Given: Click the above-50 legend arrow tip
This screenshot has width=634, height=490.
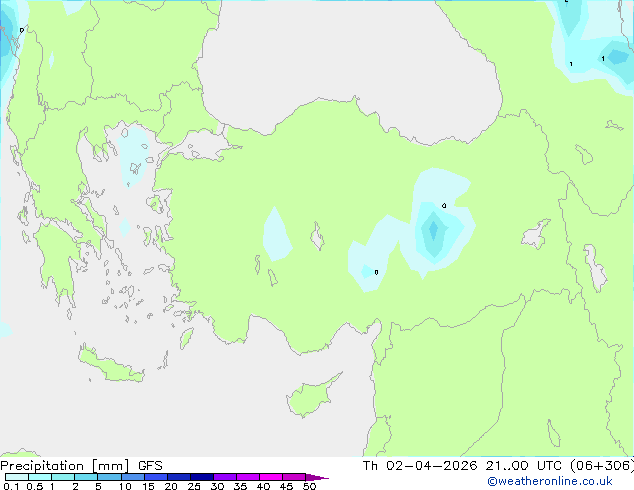Looking at the screenshot, I should click(x=317, y=477).
